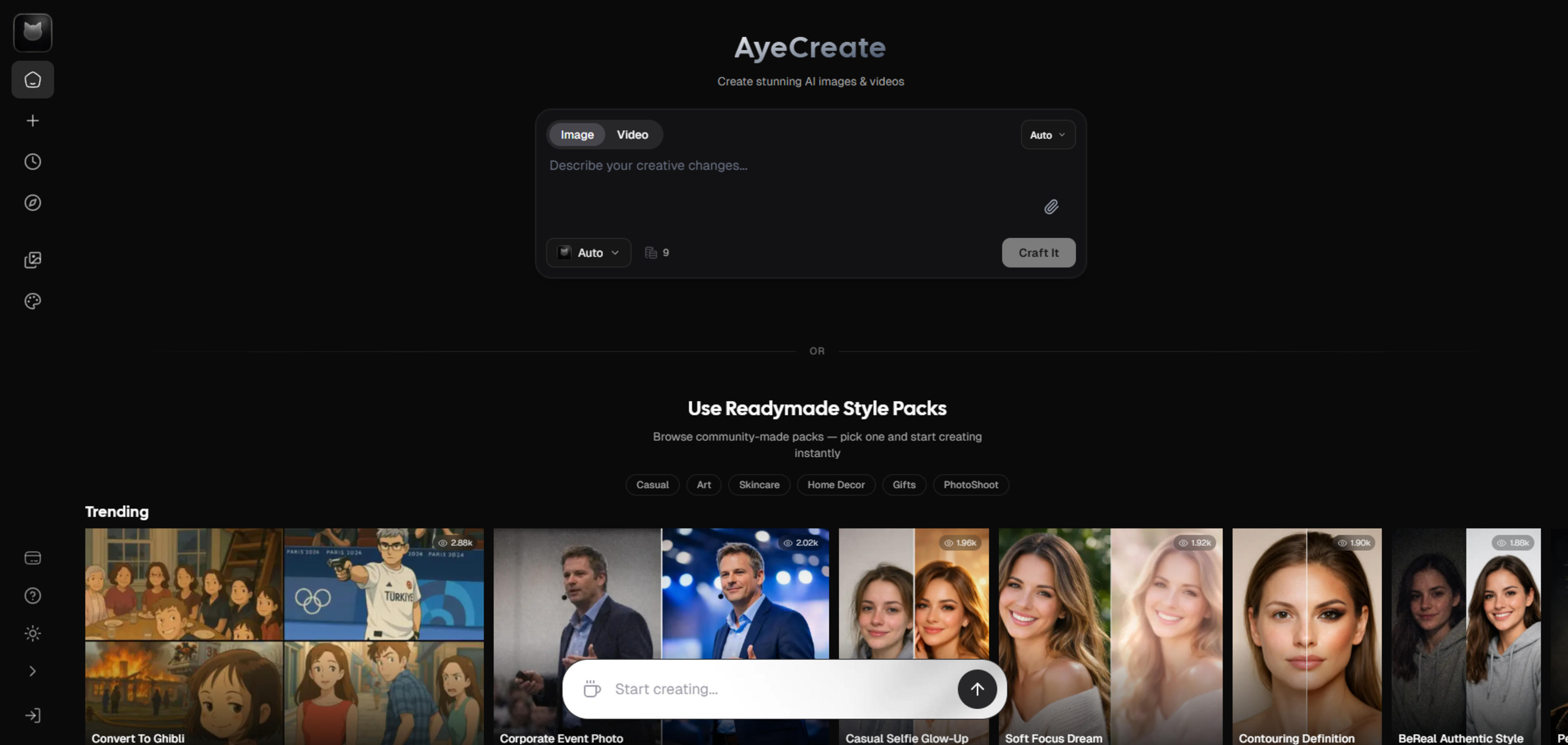Open the image gallery sidebar icon
The image size is (1568, 745).
[x=33, y=261]
